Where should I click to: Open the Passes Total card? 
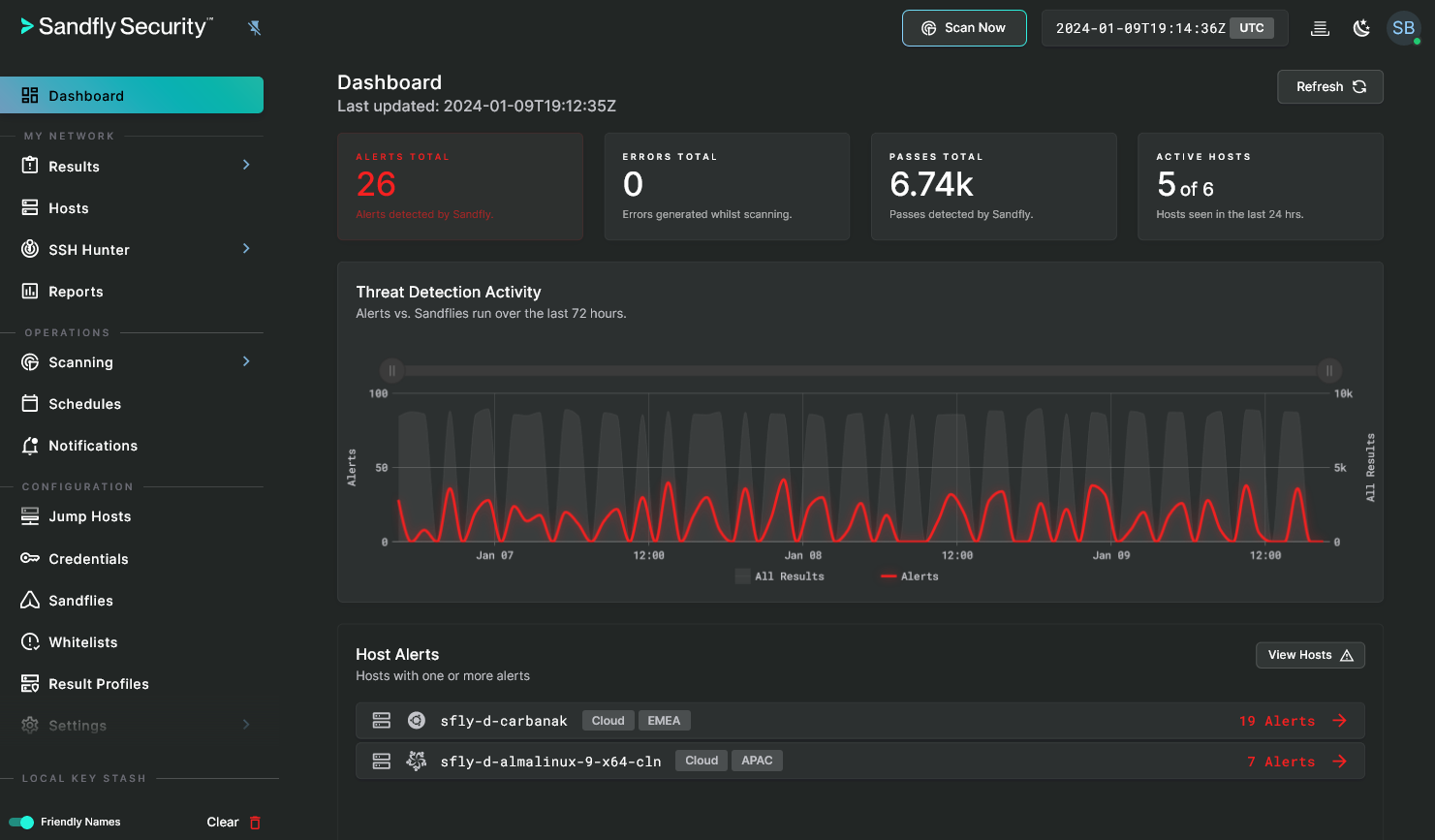(994, 186)
